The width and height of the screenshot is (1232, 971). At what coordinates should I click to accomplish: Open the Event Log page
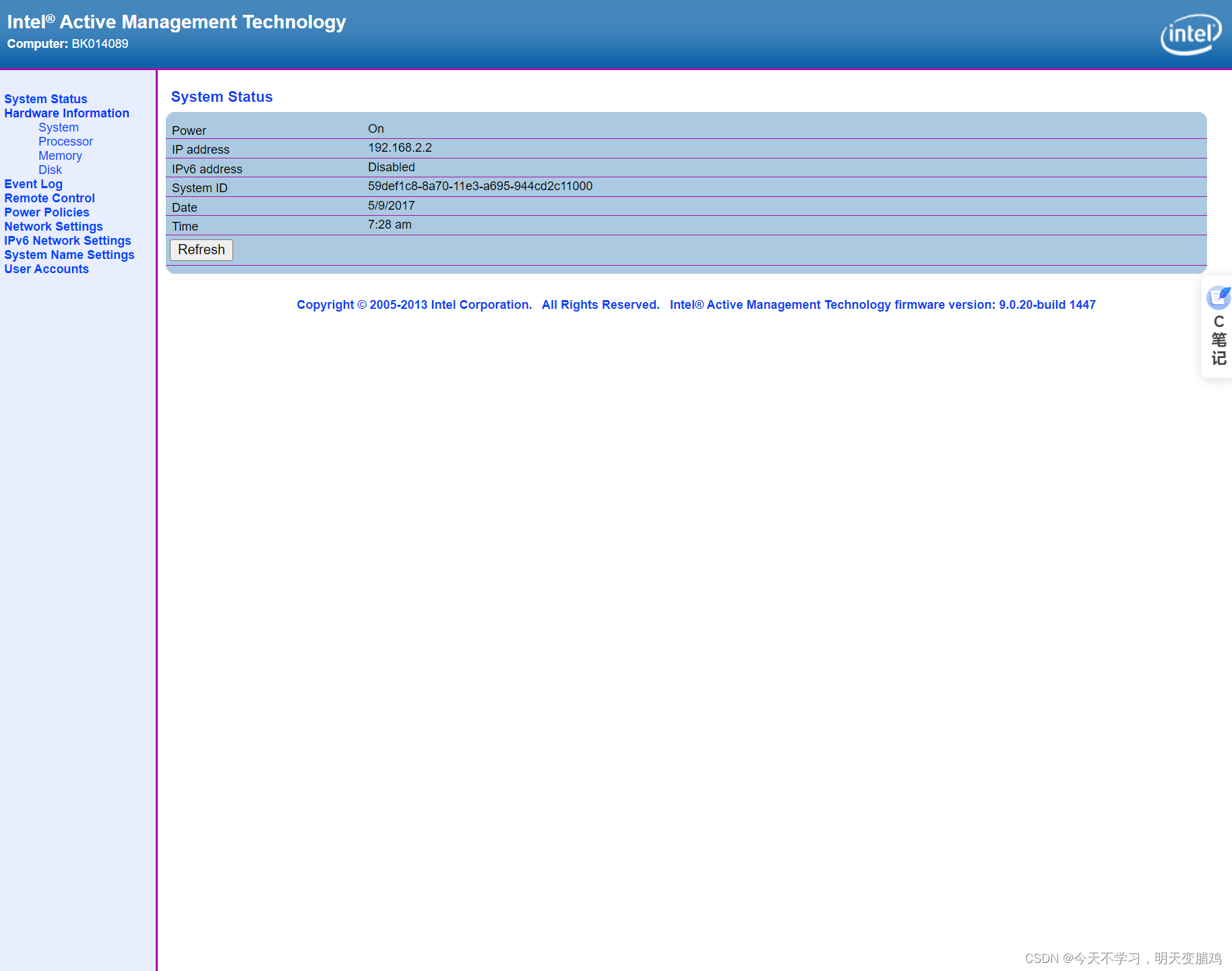click(33, 184)
